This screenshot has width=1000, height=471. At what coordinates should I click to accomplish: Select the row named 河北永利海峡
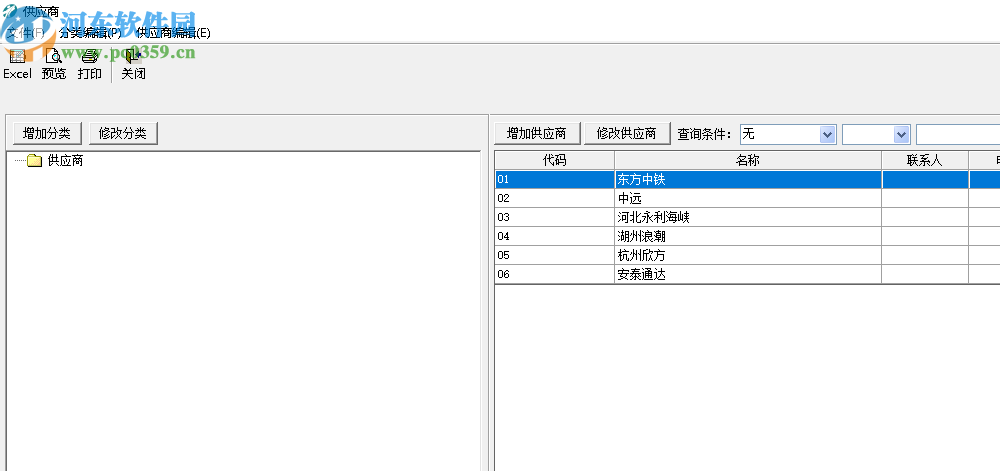pos(747,217)
